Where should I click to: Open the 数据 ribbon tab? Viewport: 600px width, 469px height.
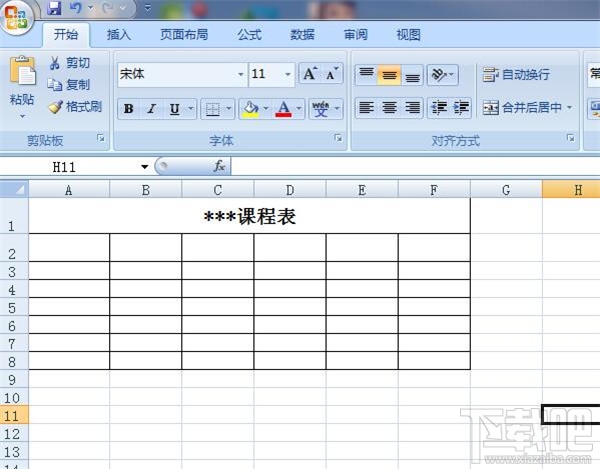pyautogui.click(x=302, y=34)
